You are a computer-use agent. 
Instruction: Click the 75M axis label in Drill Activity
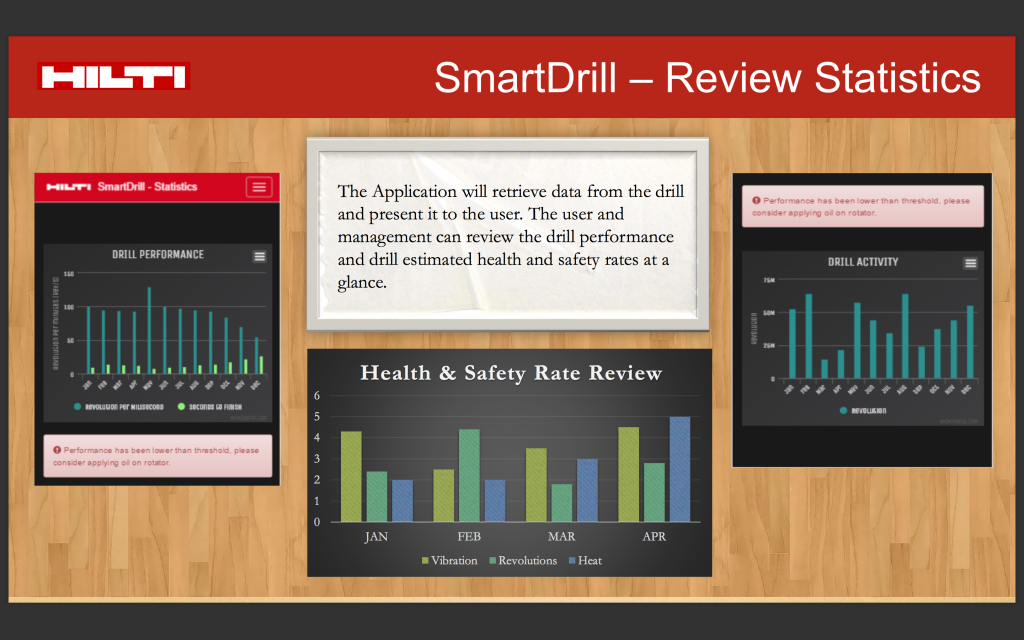(769, 280)
